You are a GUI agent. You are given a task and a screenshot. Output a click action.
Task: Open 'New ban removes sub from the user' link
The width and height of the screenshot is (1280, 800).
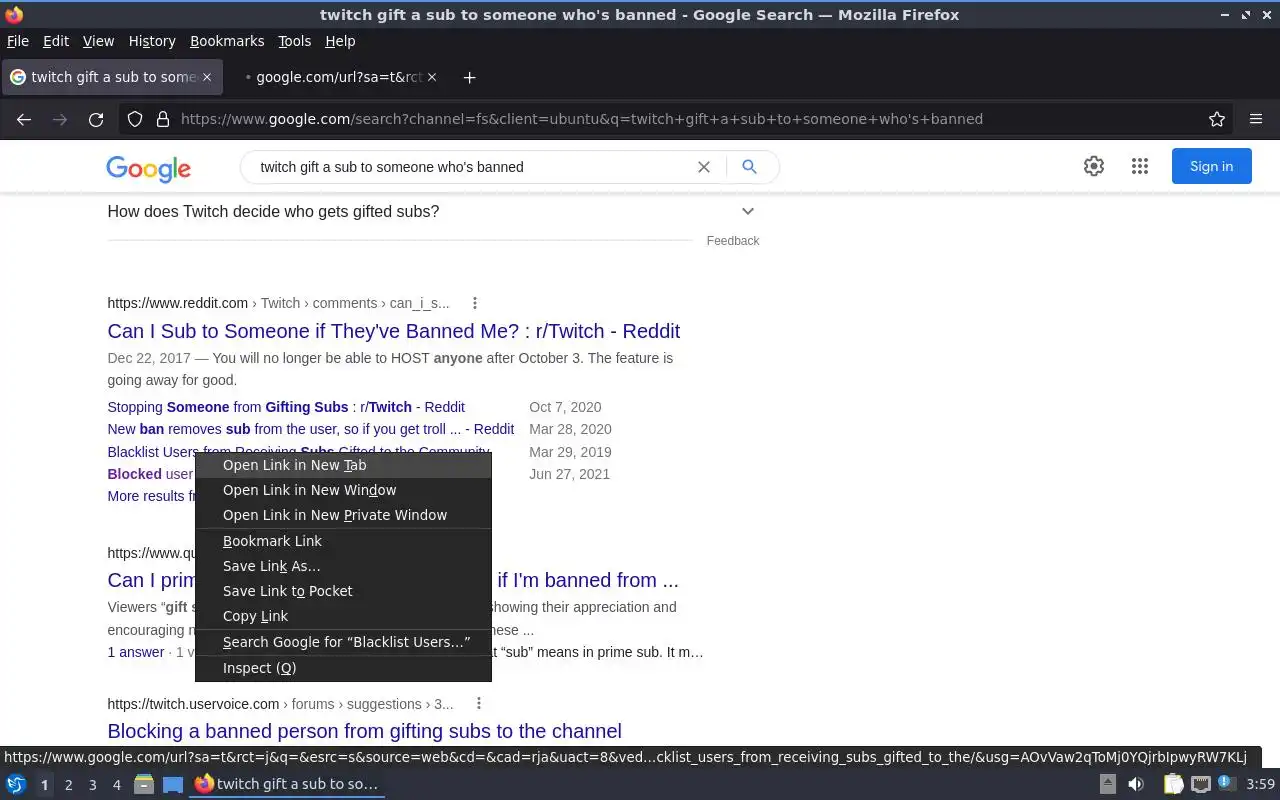[x=311, y=429]
